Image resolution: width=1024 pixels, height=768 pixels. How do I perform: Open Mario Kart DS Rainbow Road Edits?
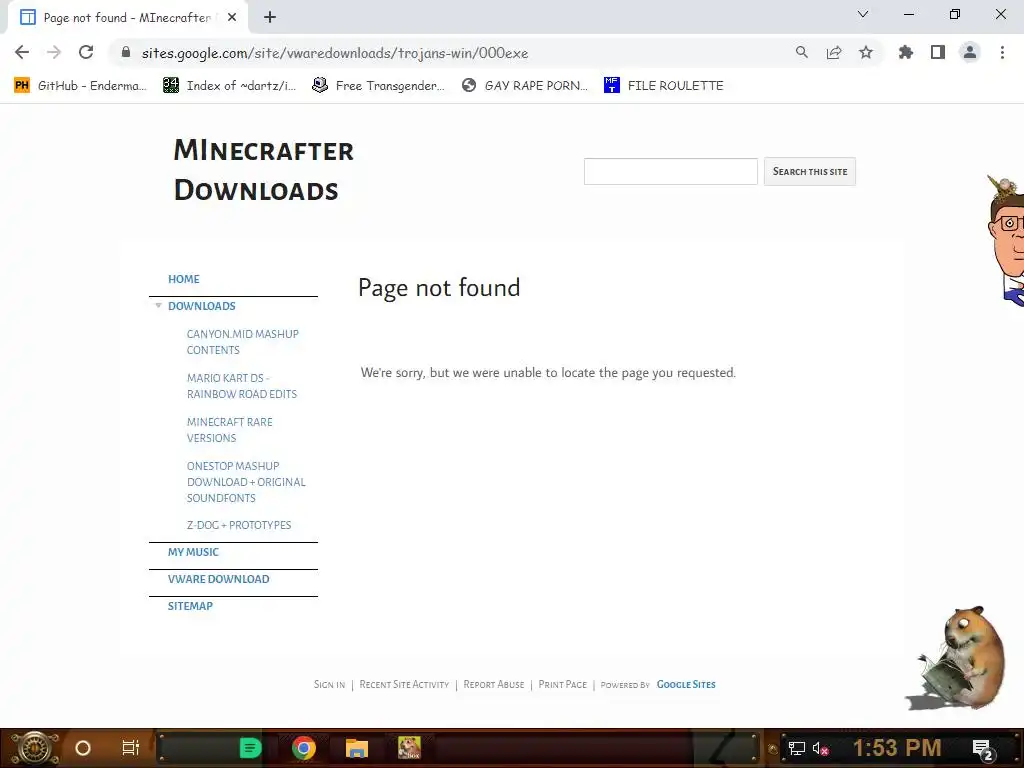tap(242, 386)
